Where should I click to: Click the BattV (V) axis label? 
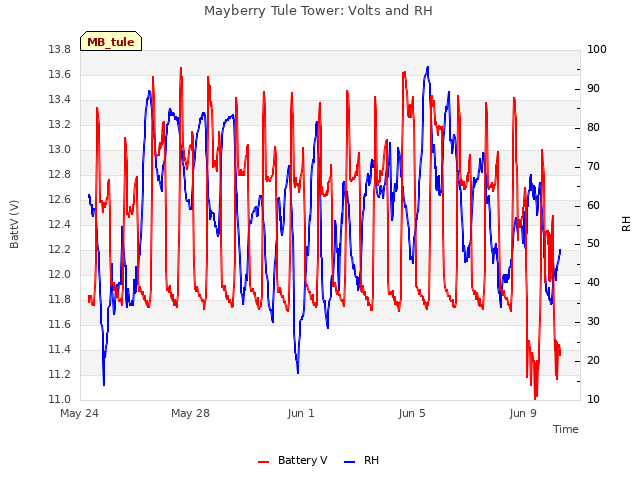click(x=14, y=224)
